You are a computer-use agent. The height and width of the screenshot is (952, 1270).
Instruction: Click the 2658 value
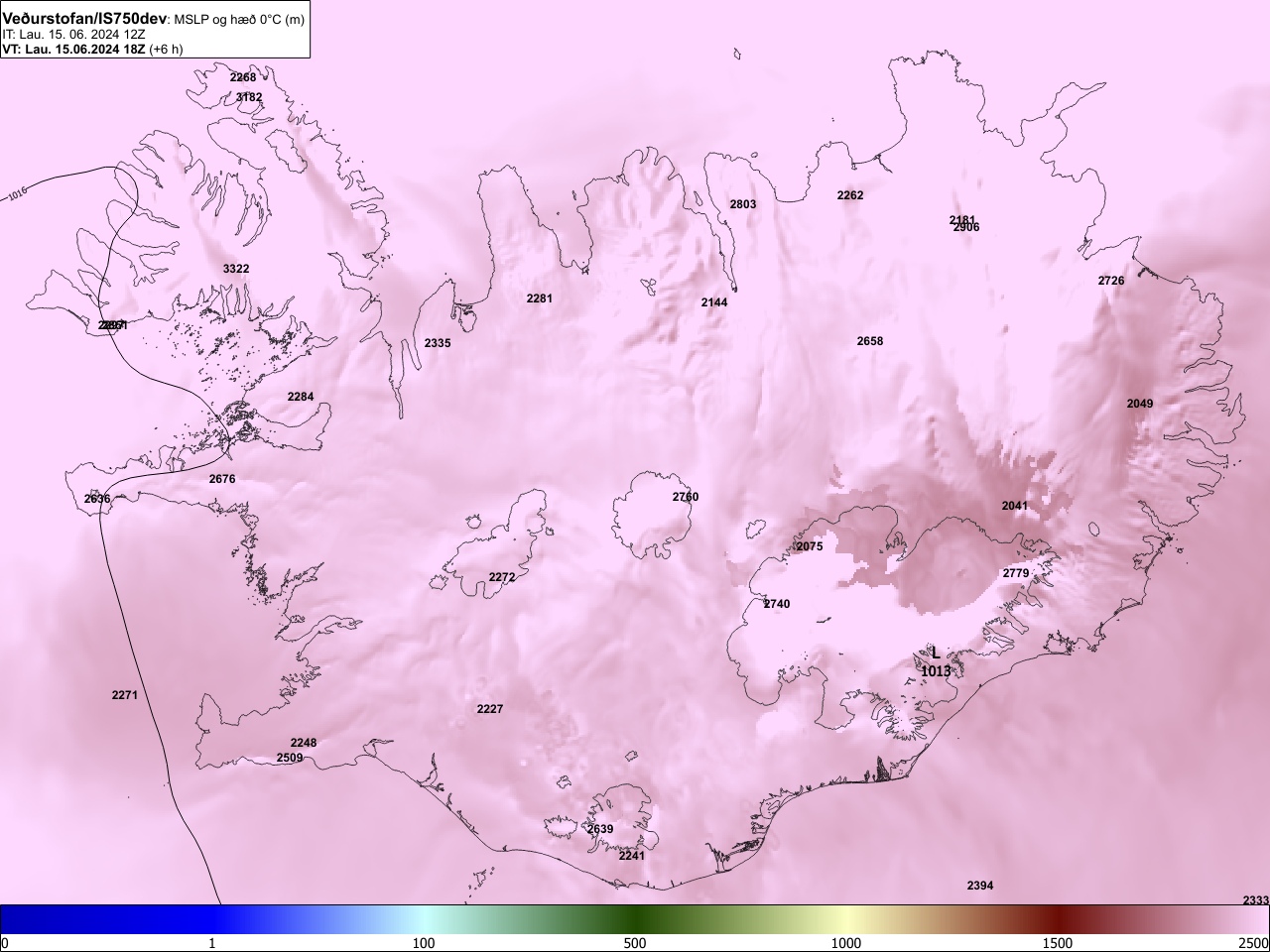(x=870, y=341)
